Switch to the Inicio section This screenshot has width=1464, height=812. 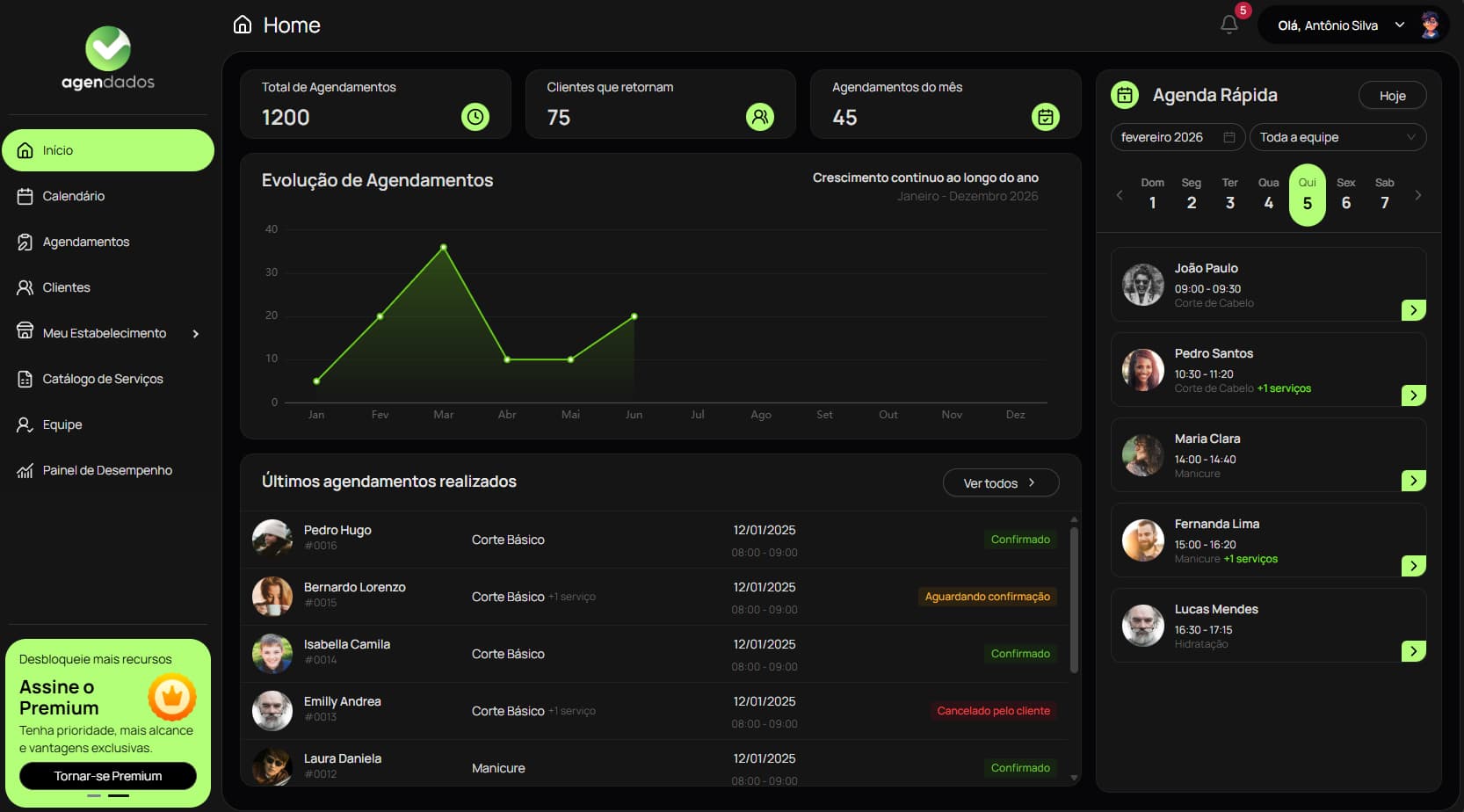click(x=59, y=149)
